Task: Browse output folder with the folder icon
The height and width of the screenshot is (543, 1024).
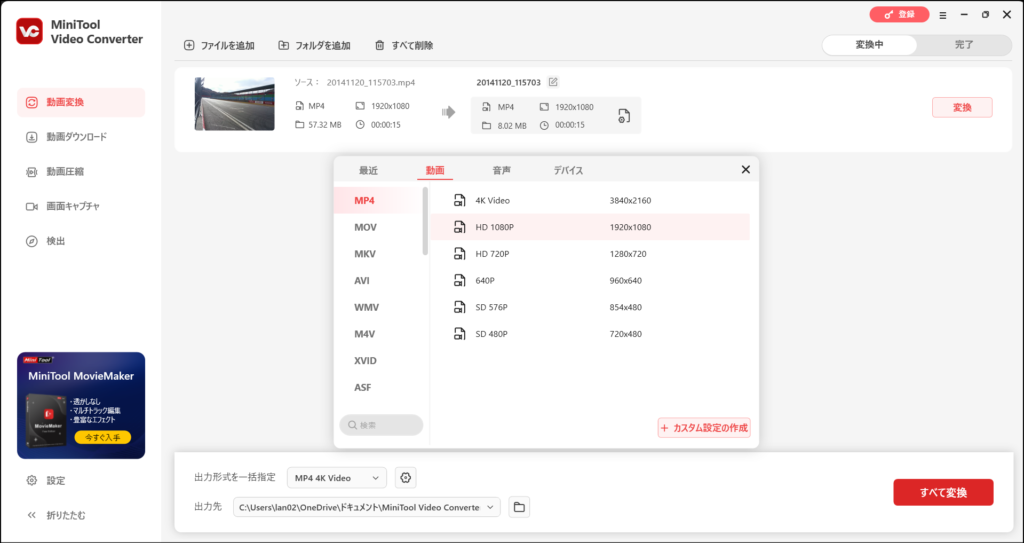Action: [519, 507]
